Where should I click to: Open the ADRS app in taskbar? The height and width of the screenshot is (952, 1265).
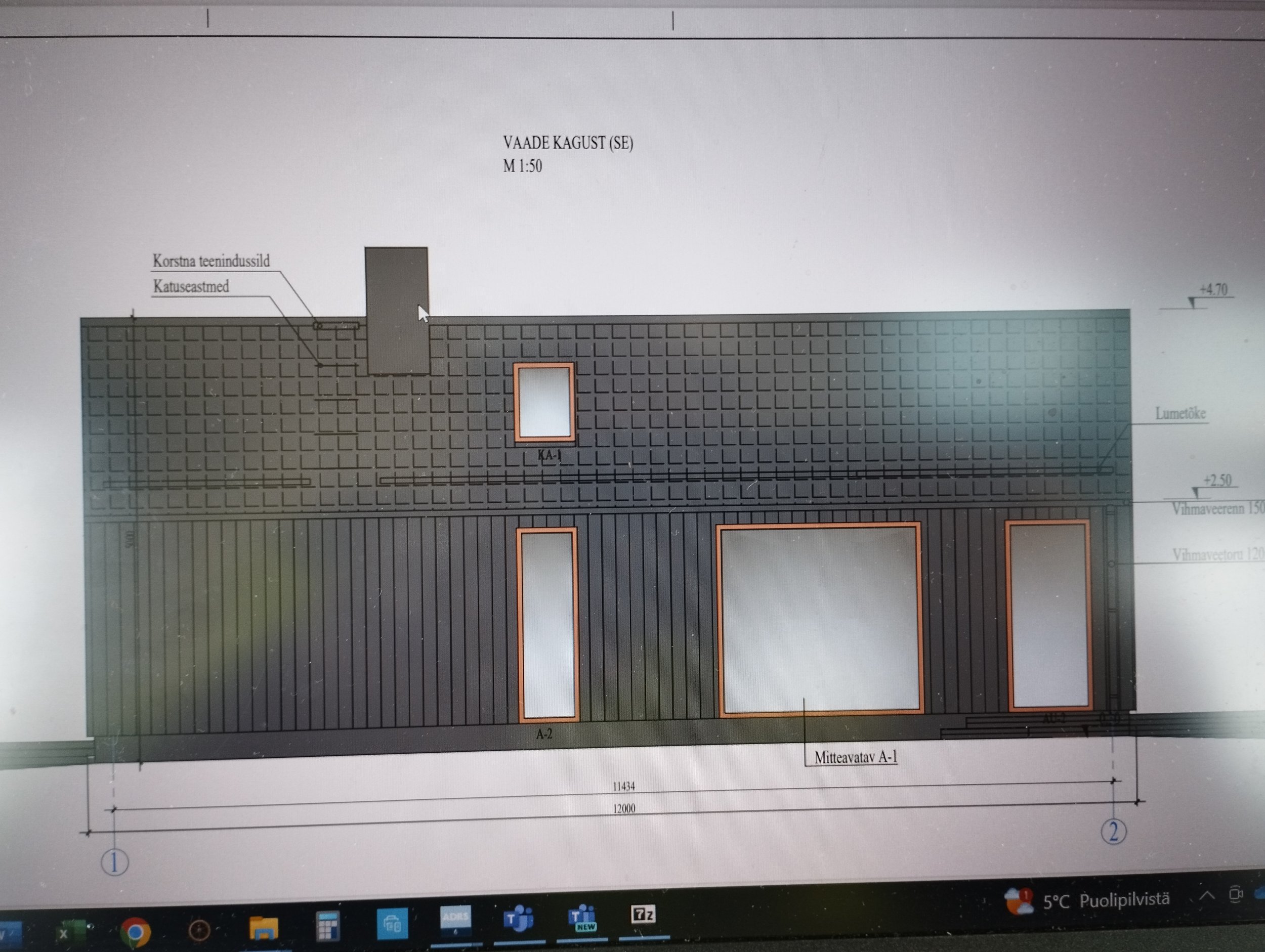point(456,920)
